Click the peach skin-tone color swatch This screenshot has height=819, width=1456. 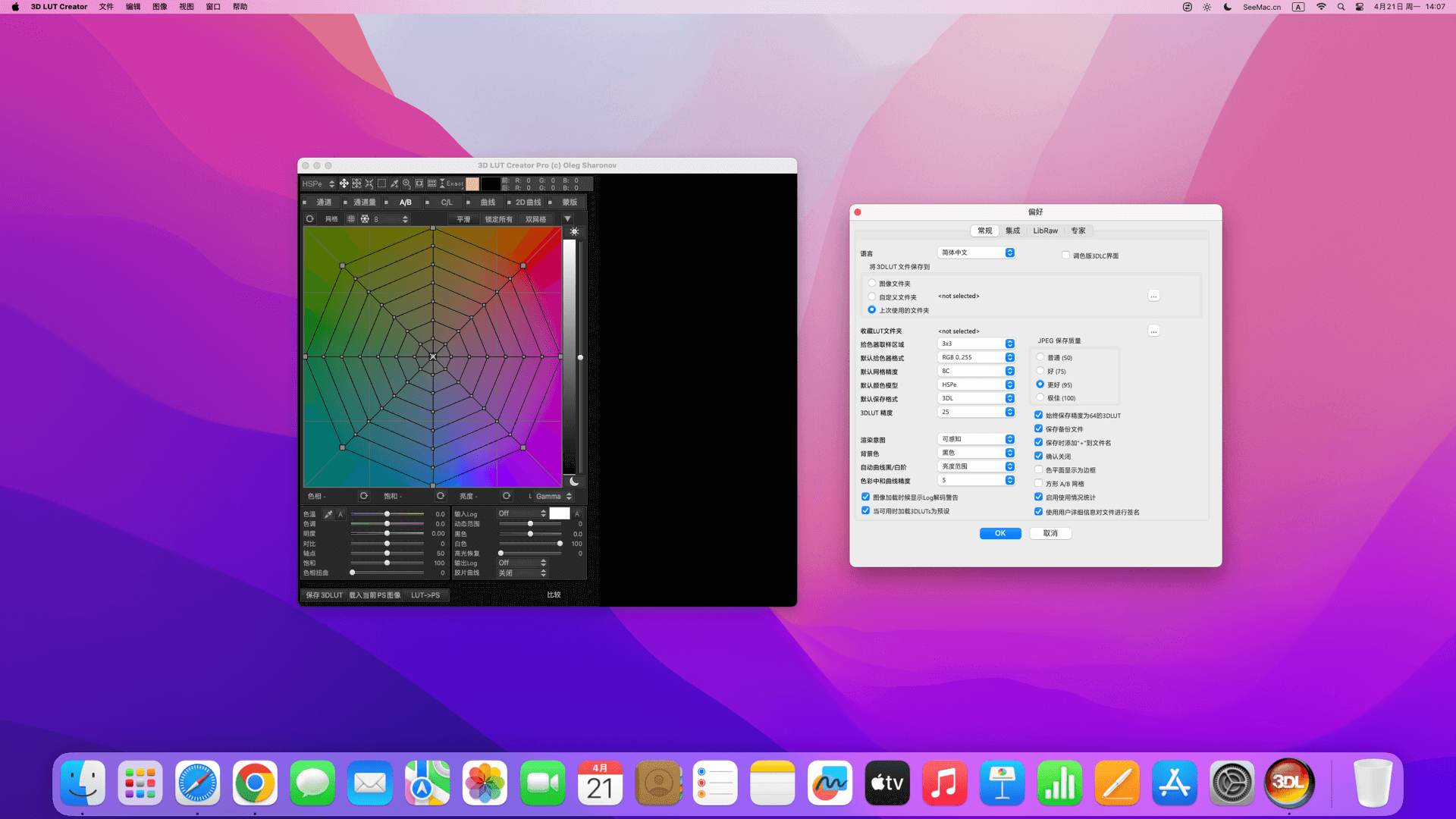(472, 184)
